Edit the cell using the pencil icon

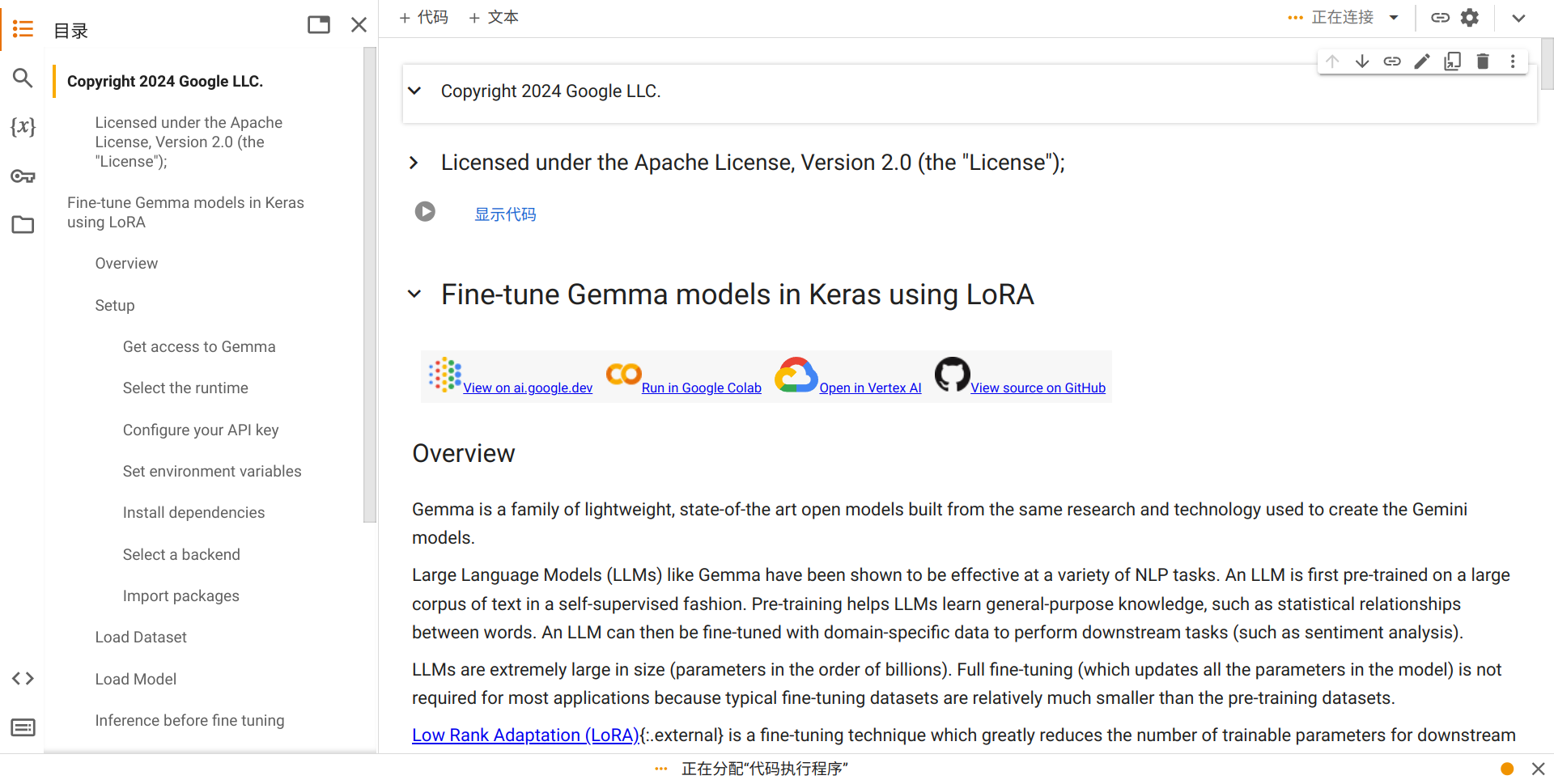point(1422,61)
